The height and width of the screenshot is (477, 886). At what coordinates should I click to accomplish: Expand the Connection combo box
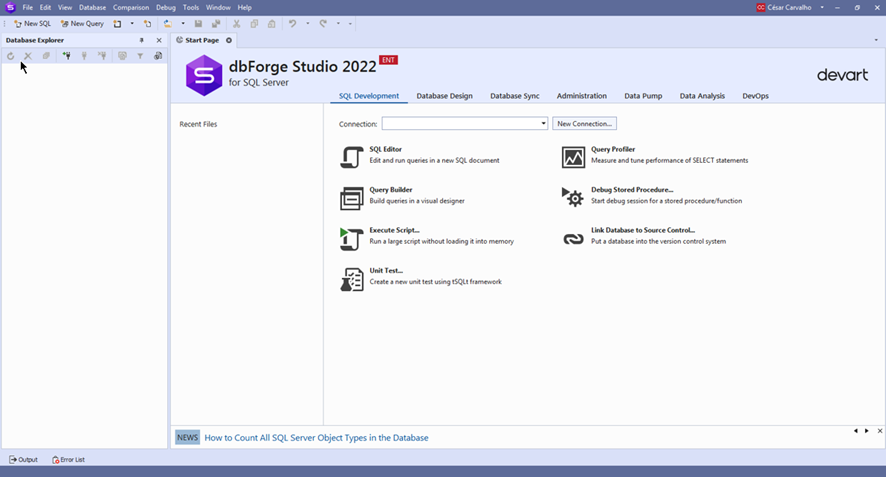click(x=543, y=124)
